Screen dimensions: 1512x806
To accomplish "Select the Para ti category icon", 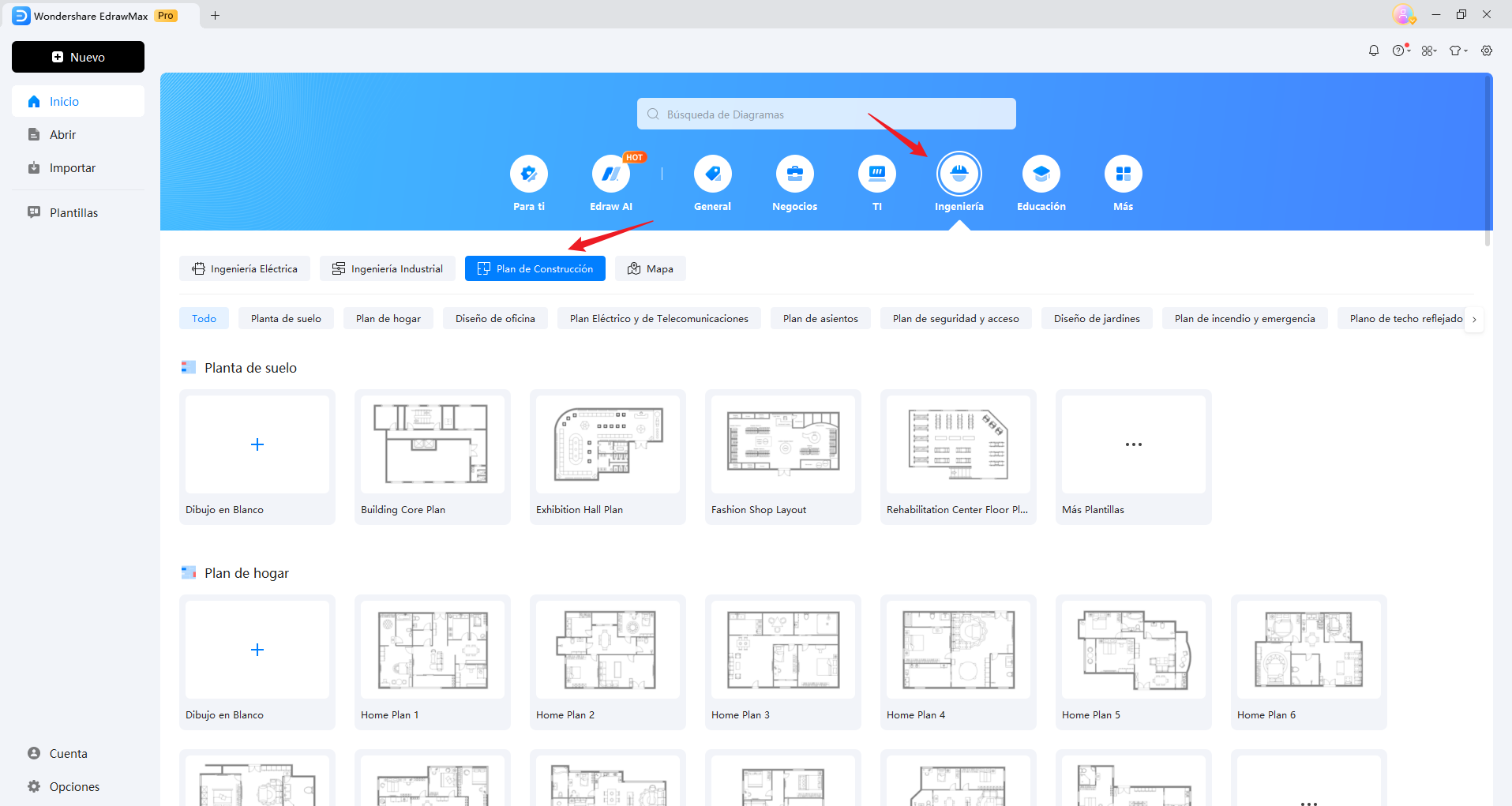I will [x=528, y=174].
